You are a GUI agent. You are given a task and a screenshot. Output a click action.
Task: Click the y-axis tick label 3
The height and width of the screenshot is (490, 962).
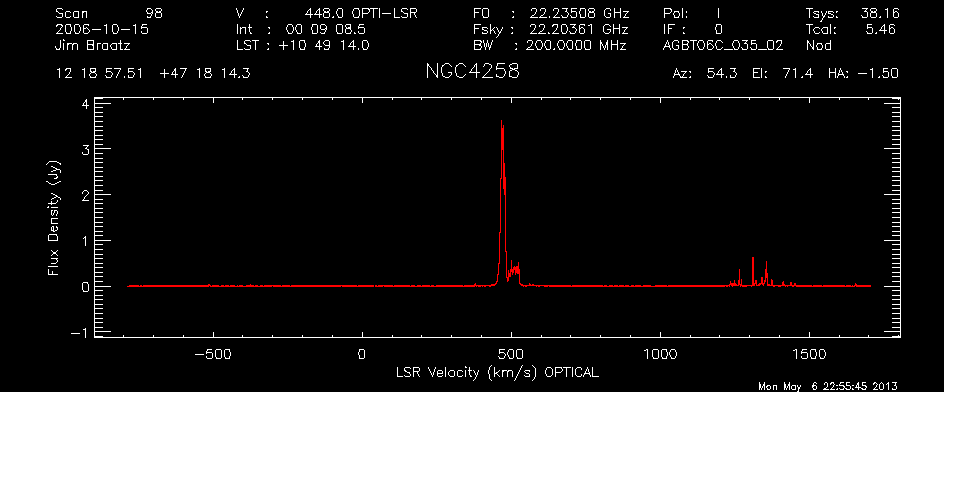tap(85, 150)
